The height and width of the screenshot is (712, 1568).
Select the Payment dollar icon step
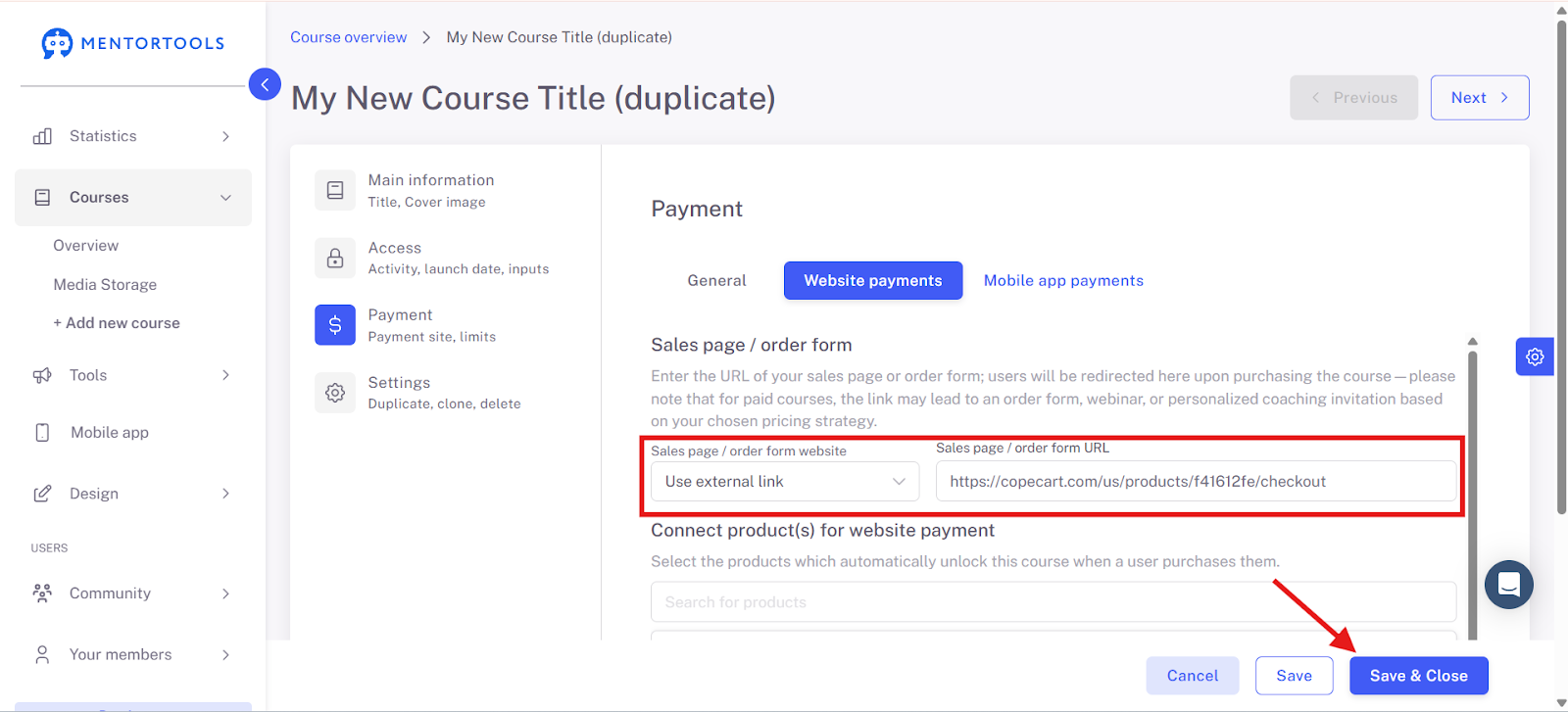click(x=335, y=325)
